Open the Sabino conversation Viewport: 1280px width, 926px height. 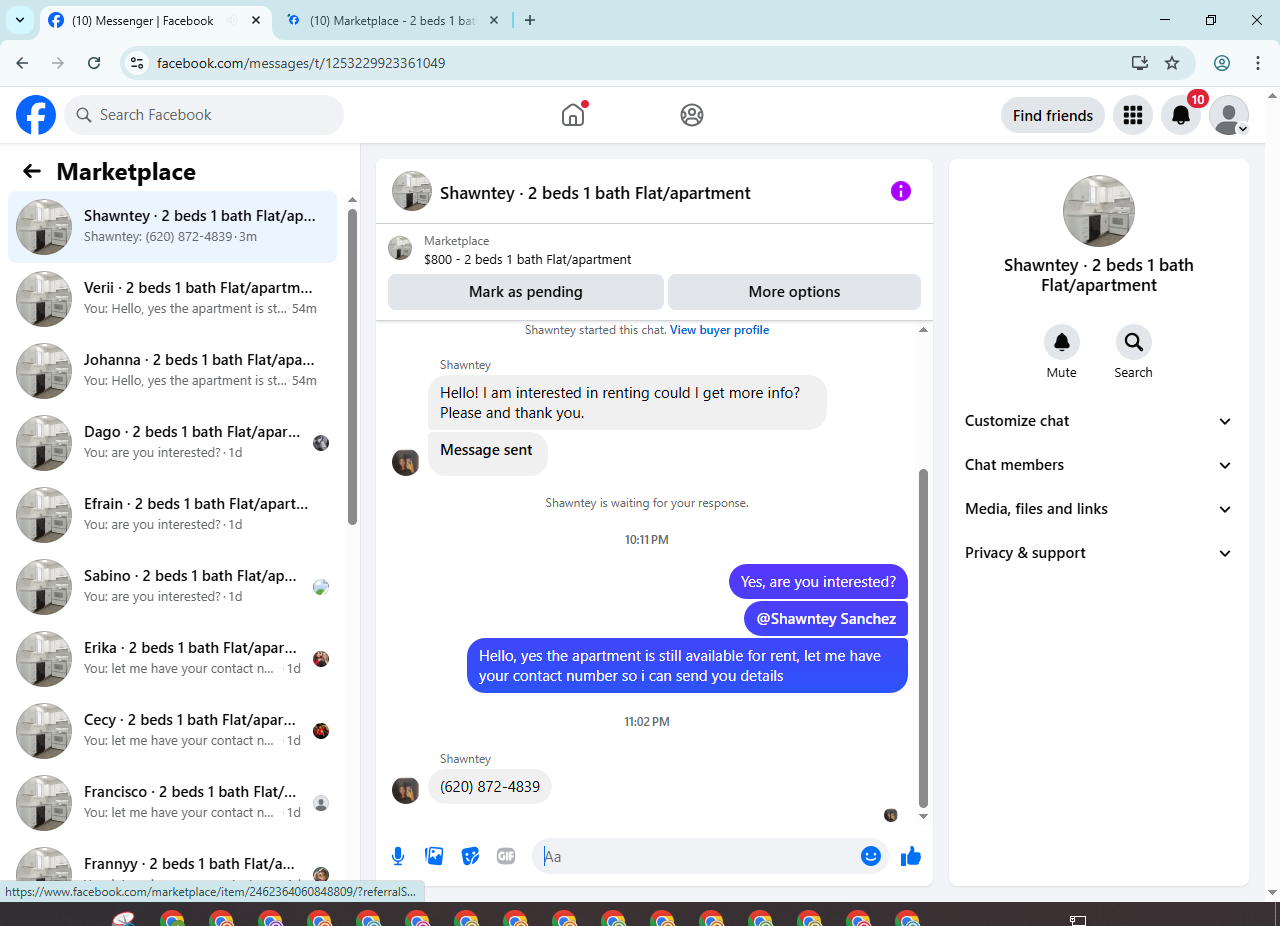[x=173, y=587]
